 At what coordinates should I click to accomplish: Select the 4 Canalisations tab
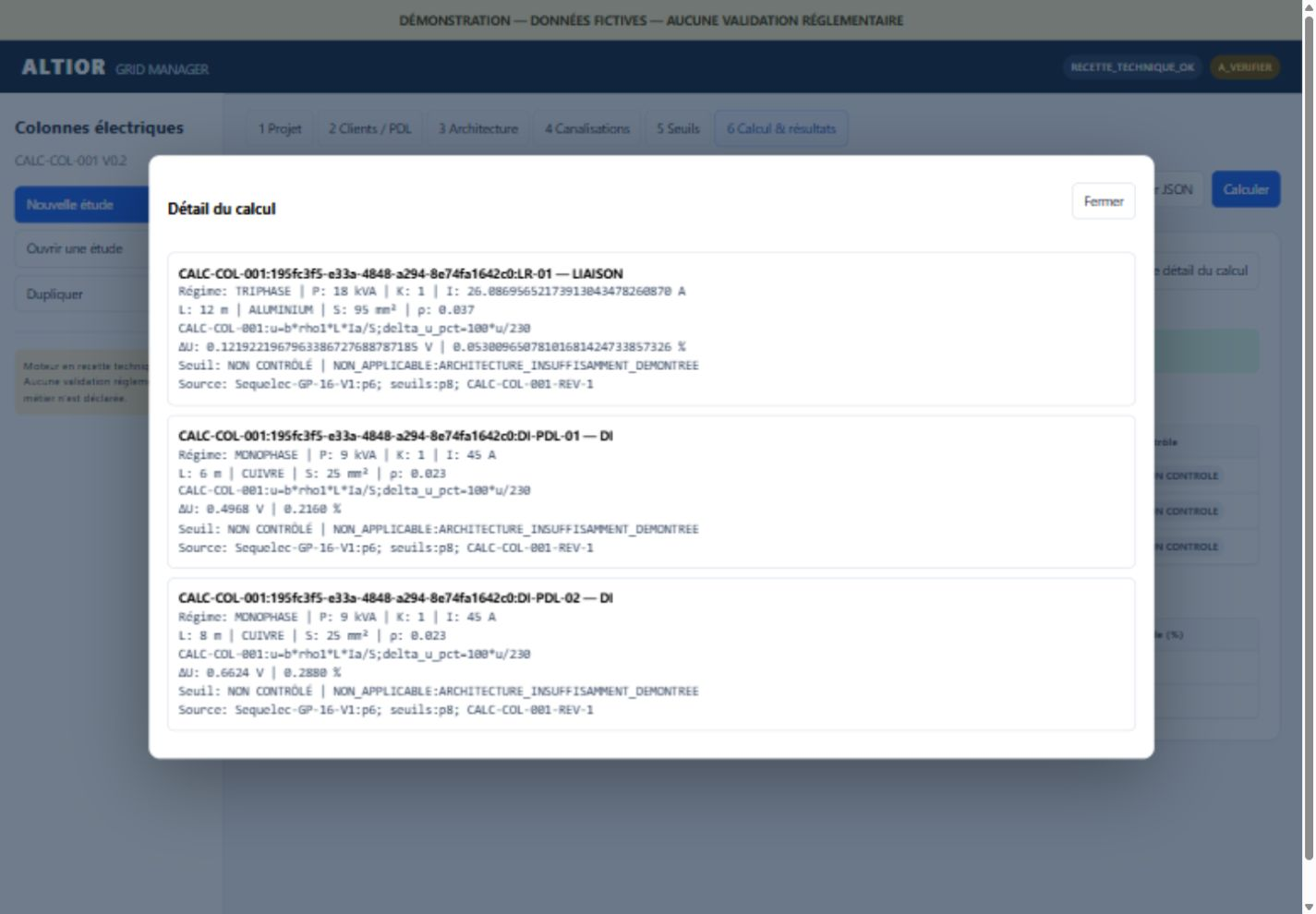pos(586,128)
